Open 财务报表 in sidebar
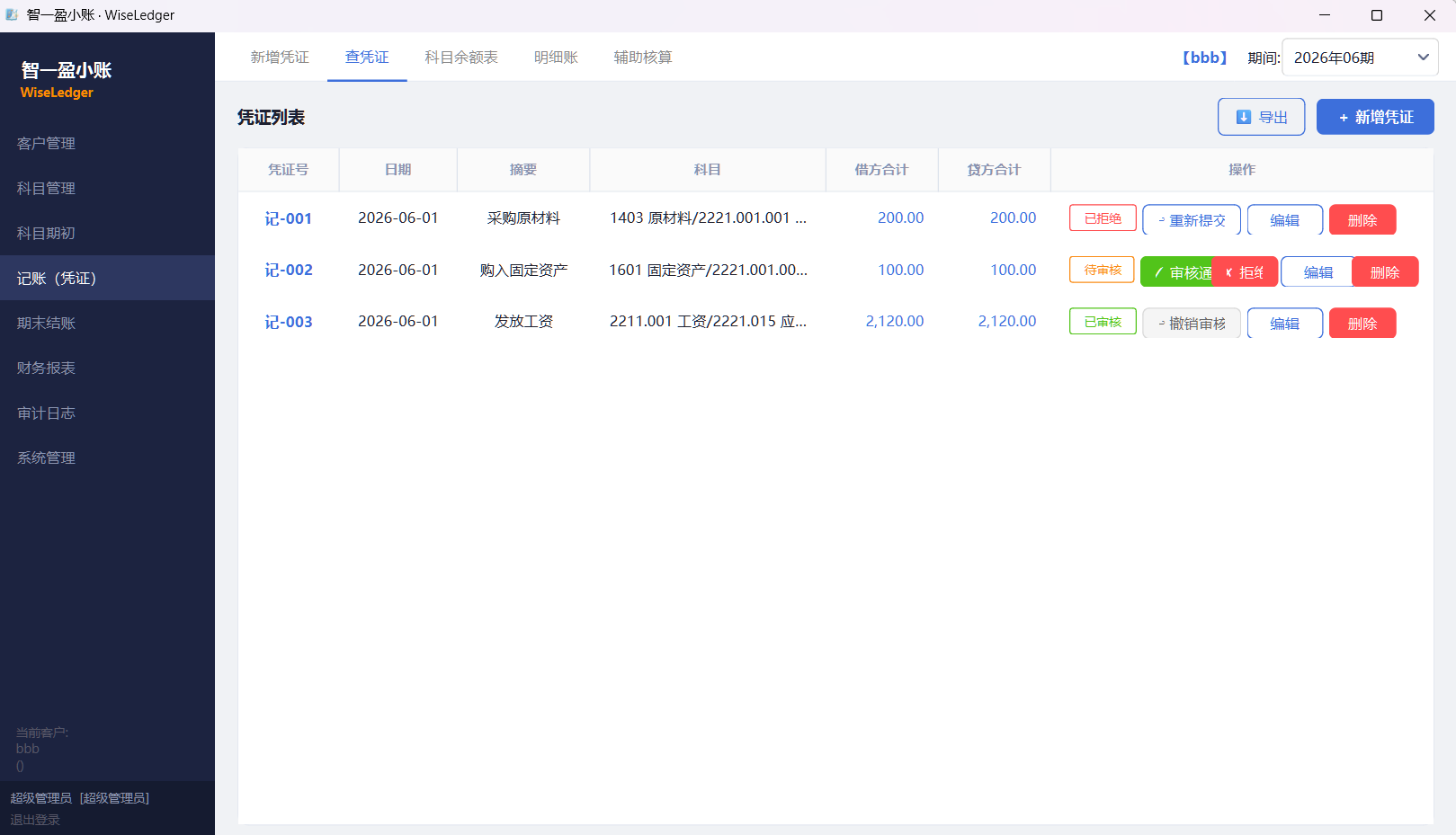The image size is (1456, 835). (107, 368)
